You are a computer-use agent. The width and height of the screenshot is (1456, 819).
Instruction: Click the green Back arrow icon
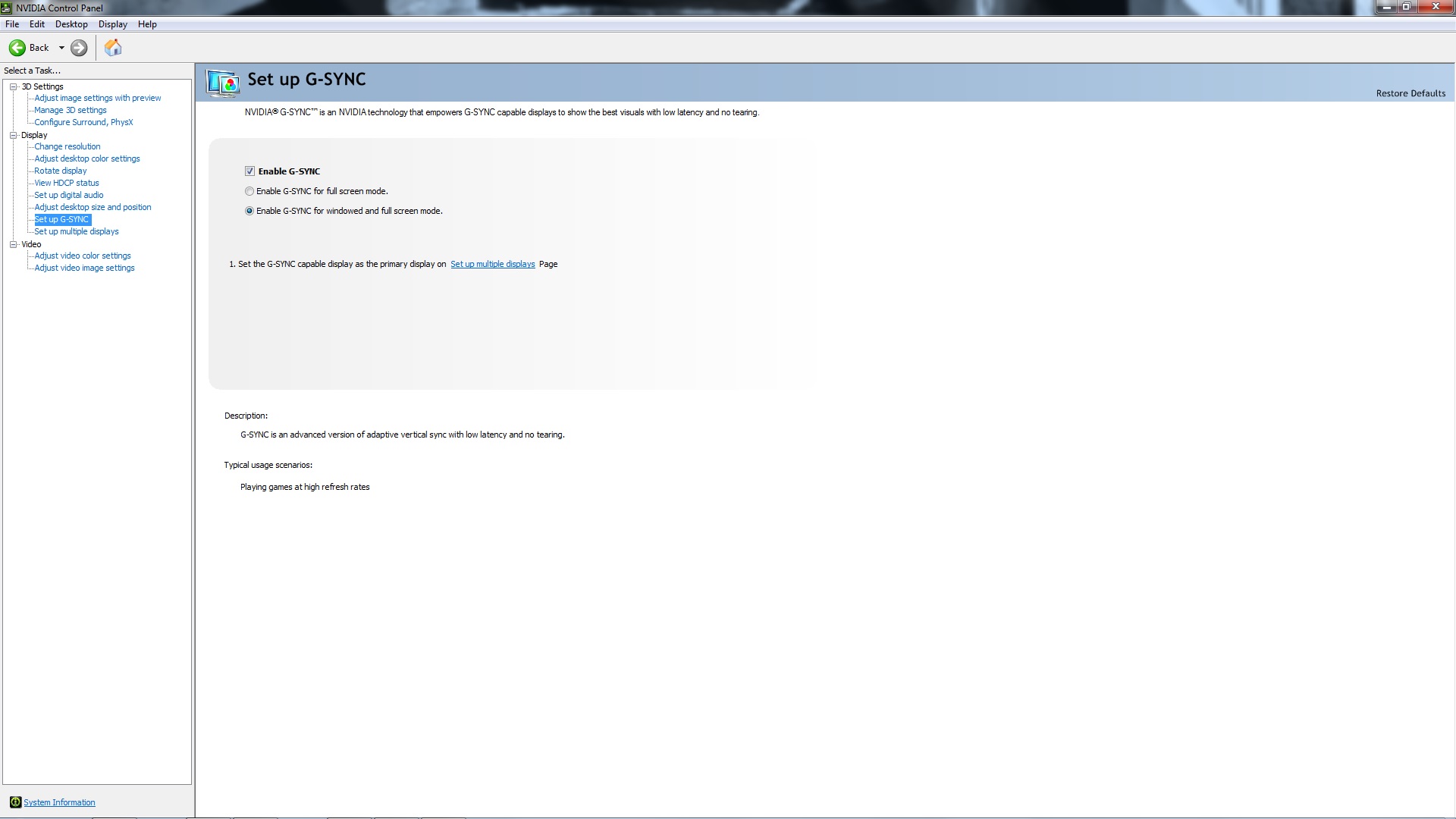[x=17, y=48]
